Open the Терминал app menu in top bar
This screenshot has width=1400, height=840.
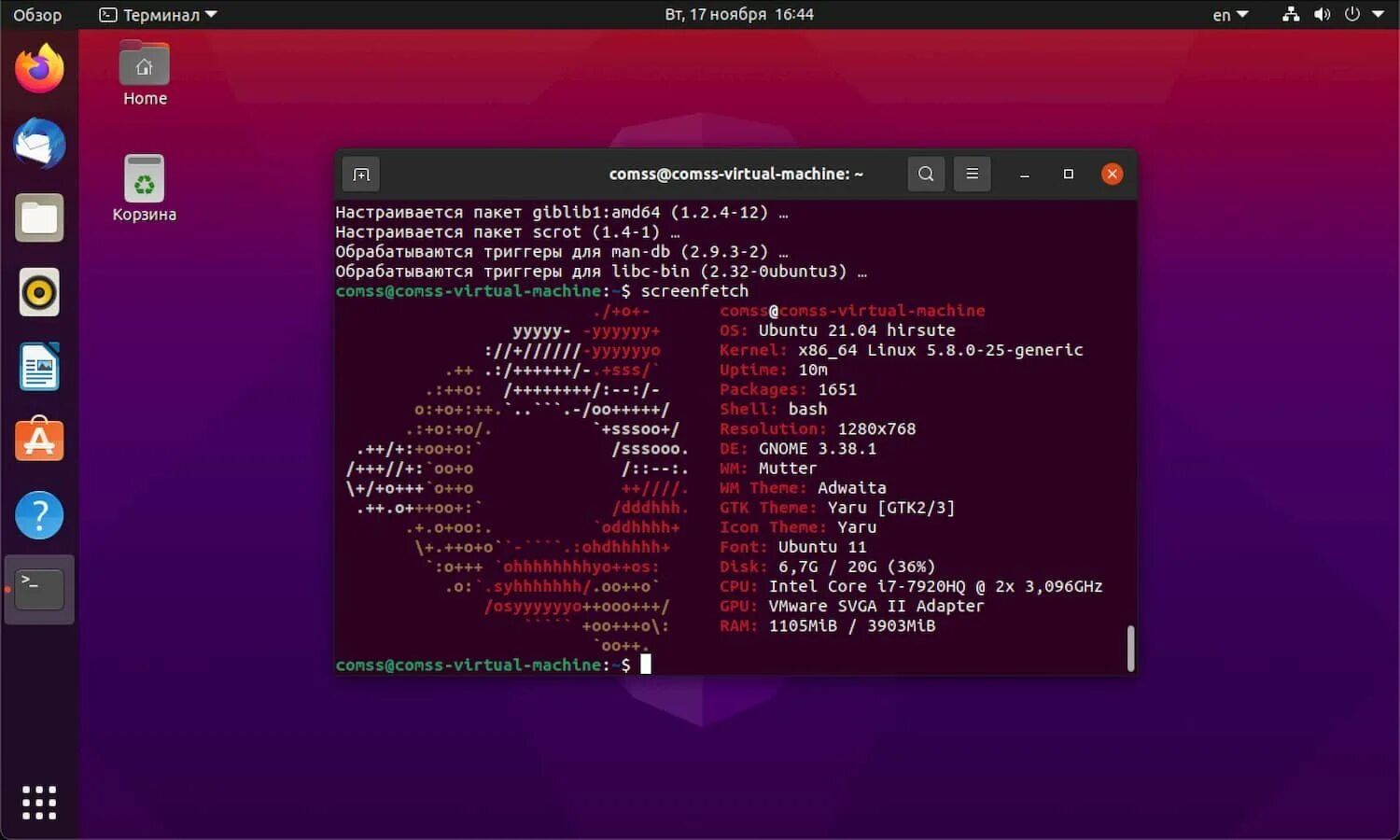tap(159, 15)
